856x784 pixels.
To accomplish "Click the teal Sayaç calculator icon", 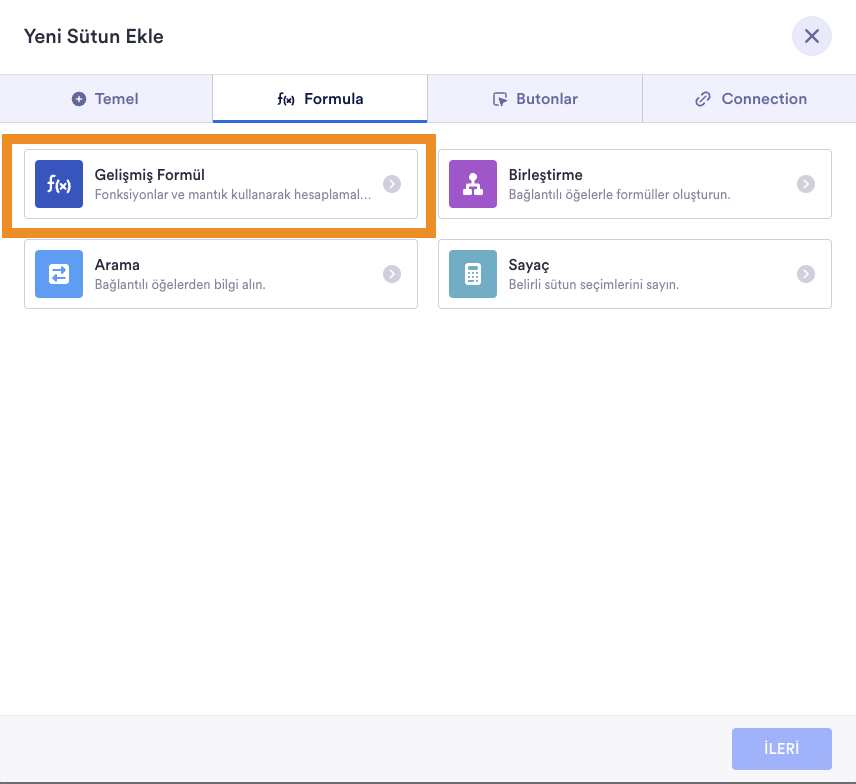I will pos(473,274).
